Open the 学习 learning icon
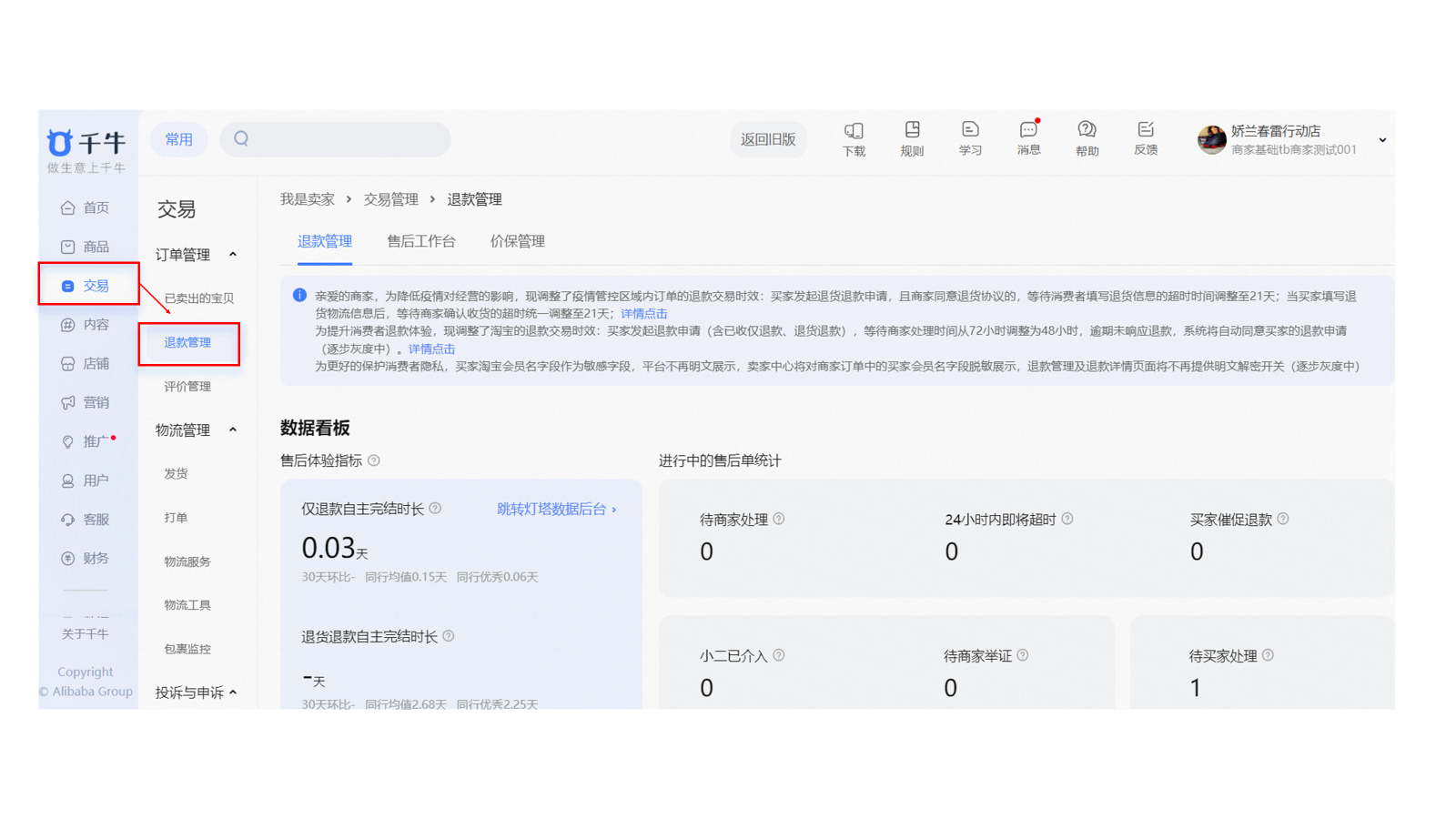This screenshot has width=1456, height=819. pyautogui.click(x=970, y=139)
